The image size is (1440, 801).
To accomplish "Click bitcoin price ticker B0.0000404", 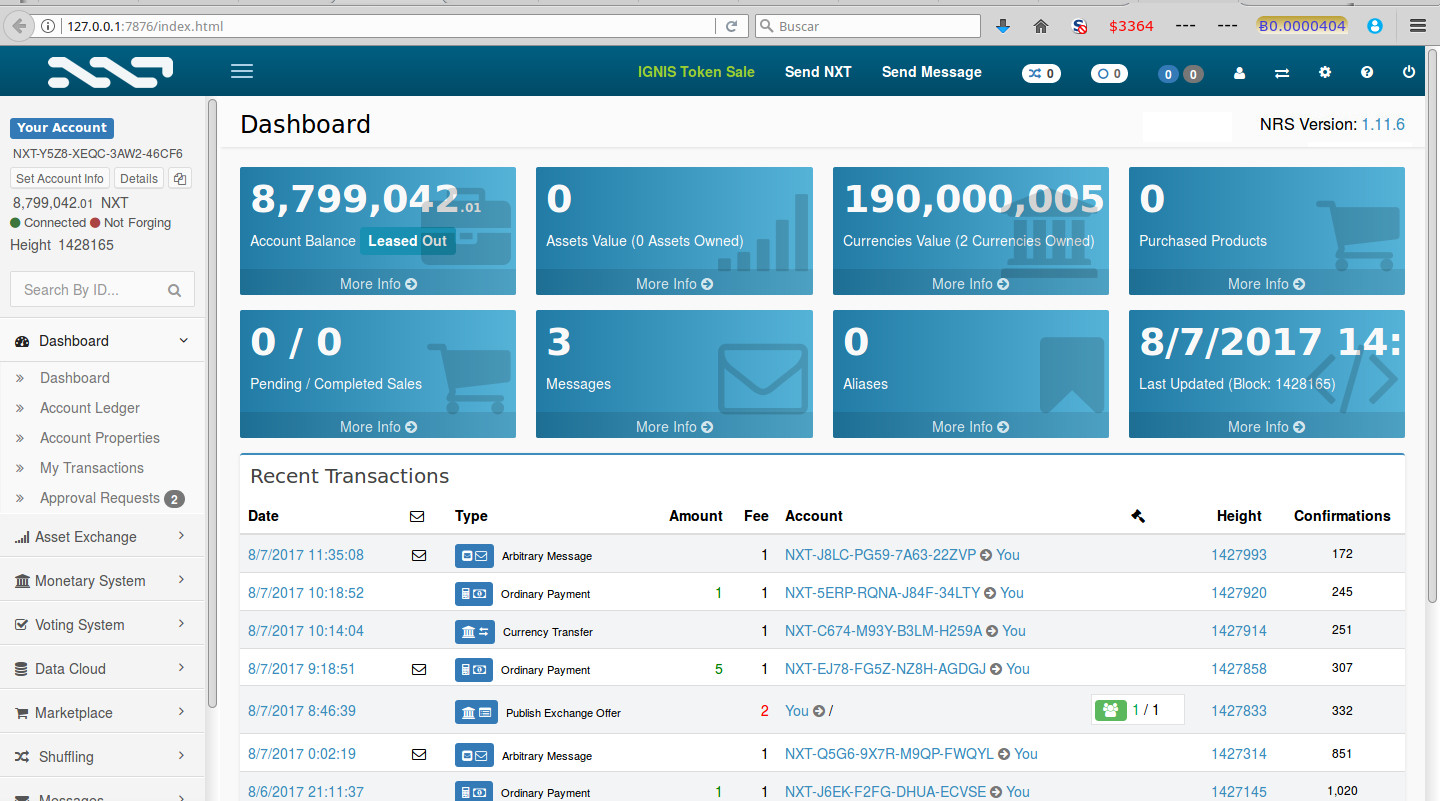I will 1301,26.
